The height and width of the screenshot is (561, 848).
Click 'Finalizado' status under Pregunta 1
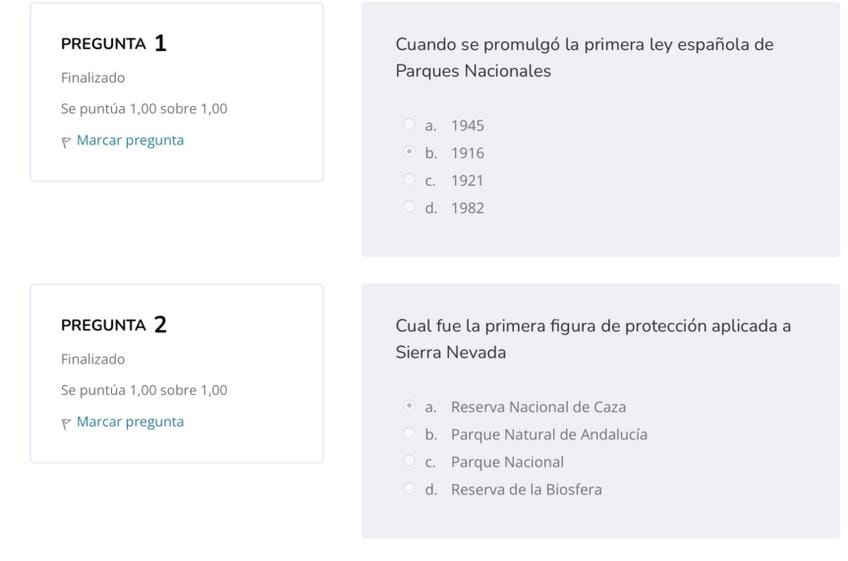point(93,78)
